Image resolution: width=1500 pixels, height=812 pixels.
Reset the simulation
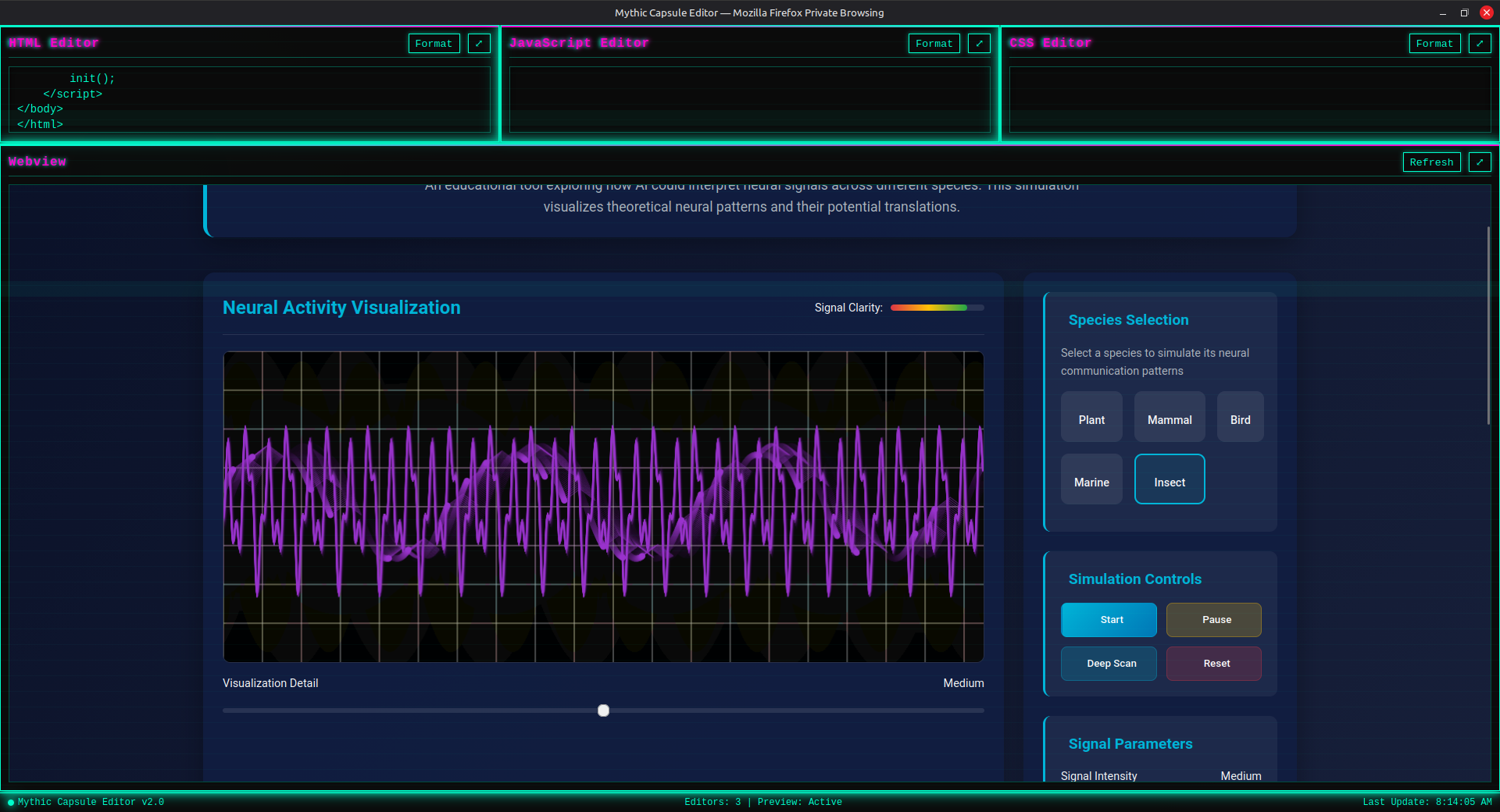(x=1213, y=663)
